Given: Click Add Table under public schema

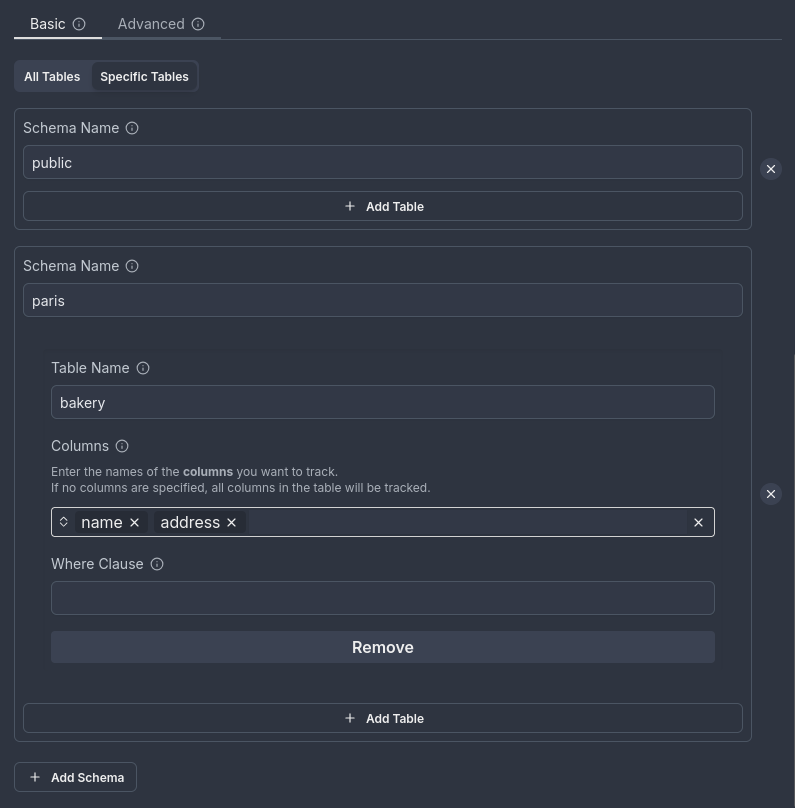Looking at the screenshot, I should 383,206.
